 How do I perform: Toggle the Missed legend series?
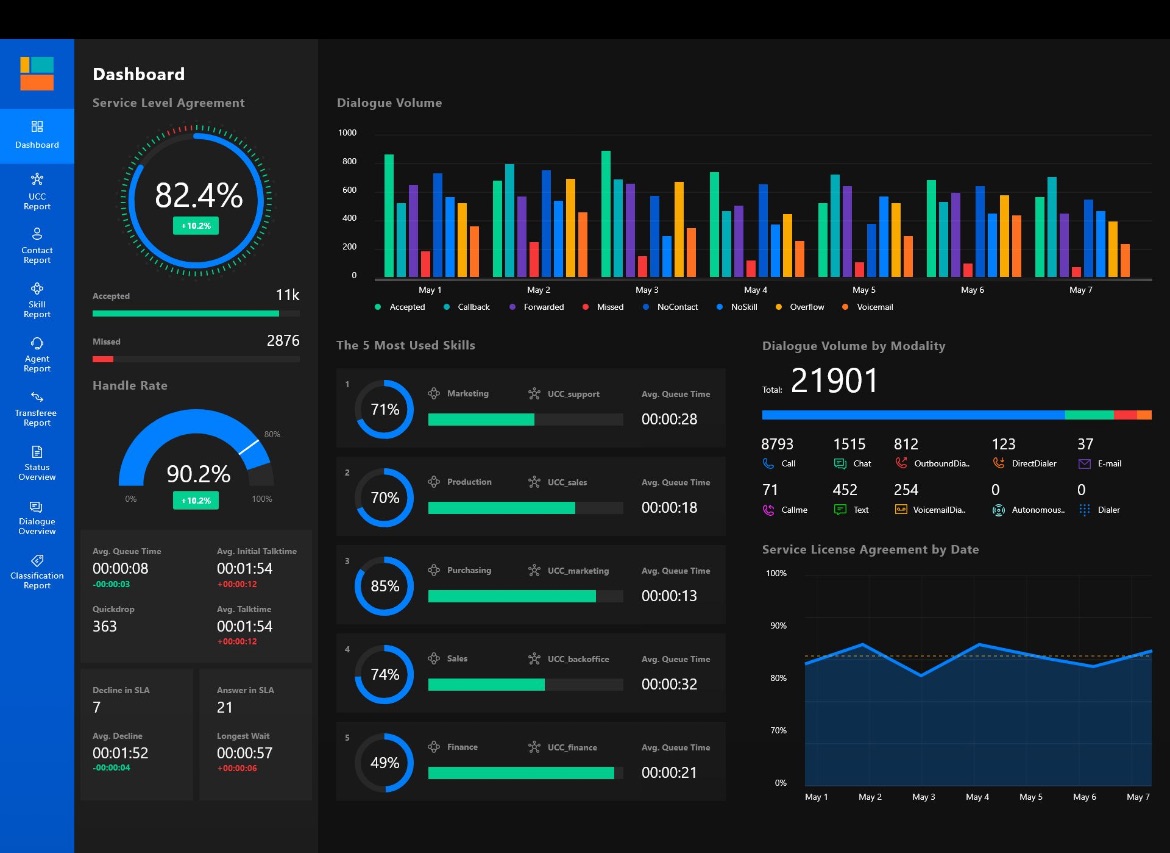[x=603, y=307]
